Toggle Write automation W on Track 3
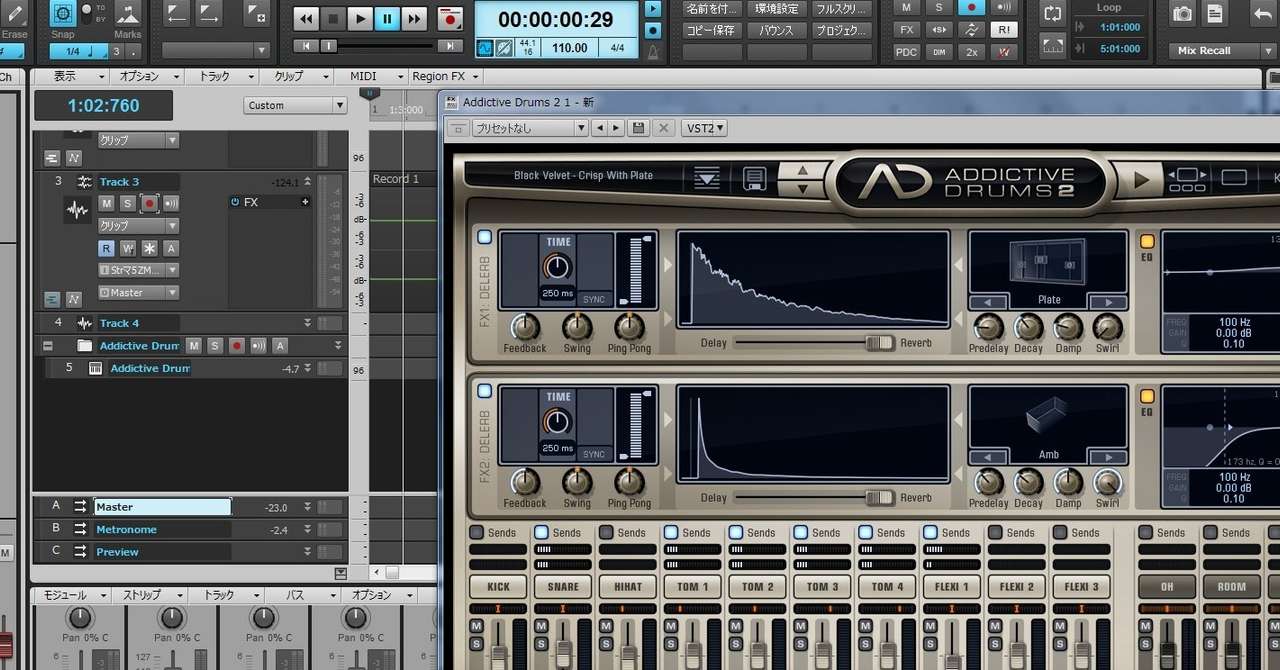This screenshot has width=1280, height=670. pos(128,248)
